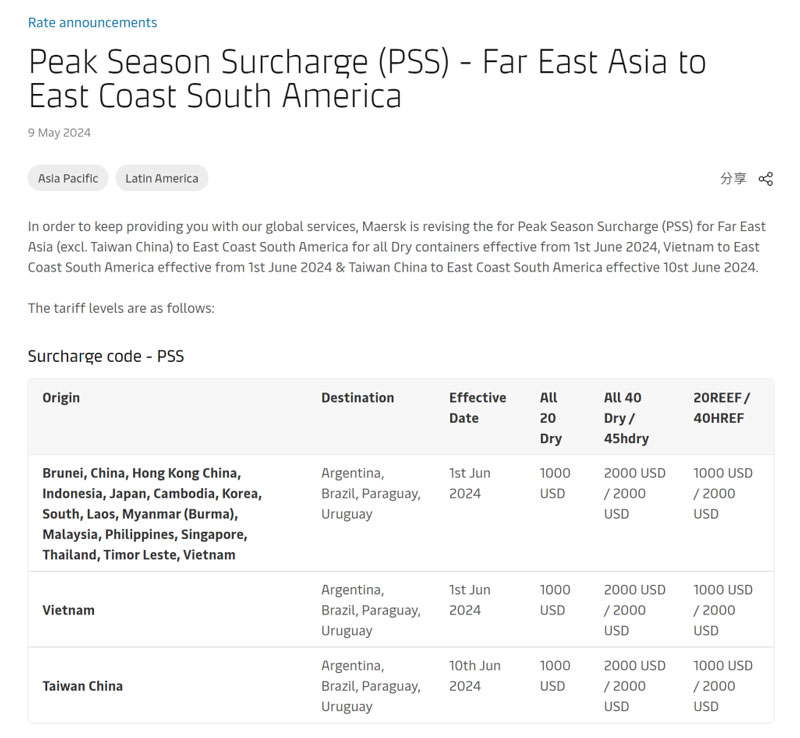800x738 pixels.
Task: Click the share network icon
Action: [765, 179]
